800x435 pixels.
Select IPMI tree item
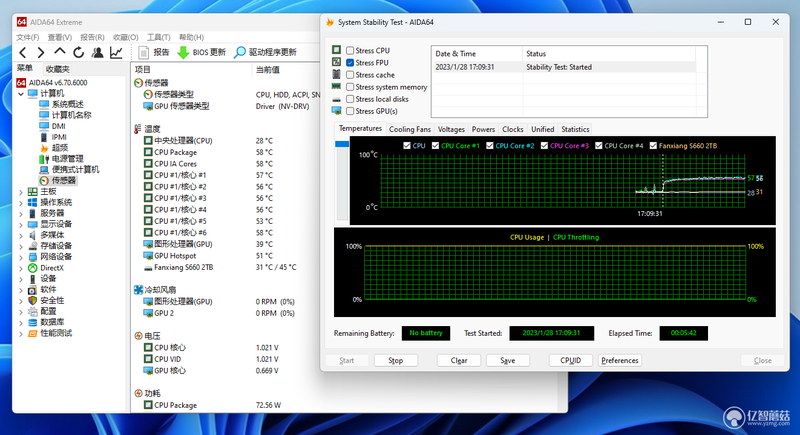tap(59, 137)
